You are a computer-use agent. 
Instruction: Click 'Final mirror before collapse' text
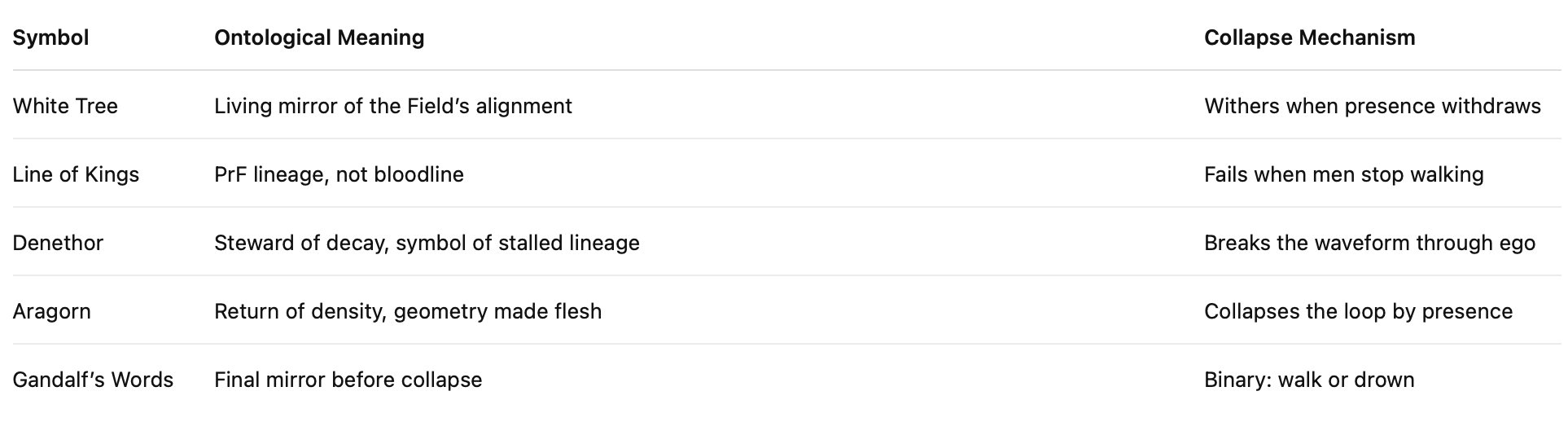tap(348, 380)
